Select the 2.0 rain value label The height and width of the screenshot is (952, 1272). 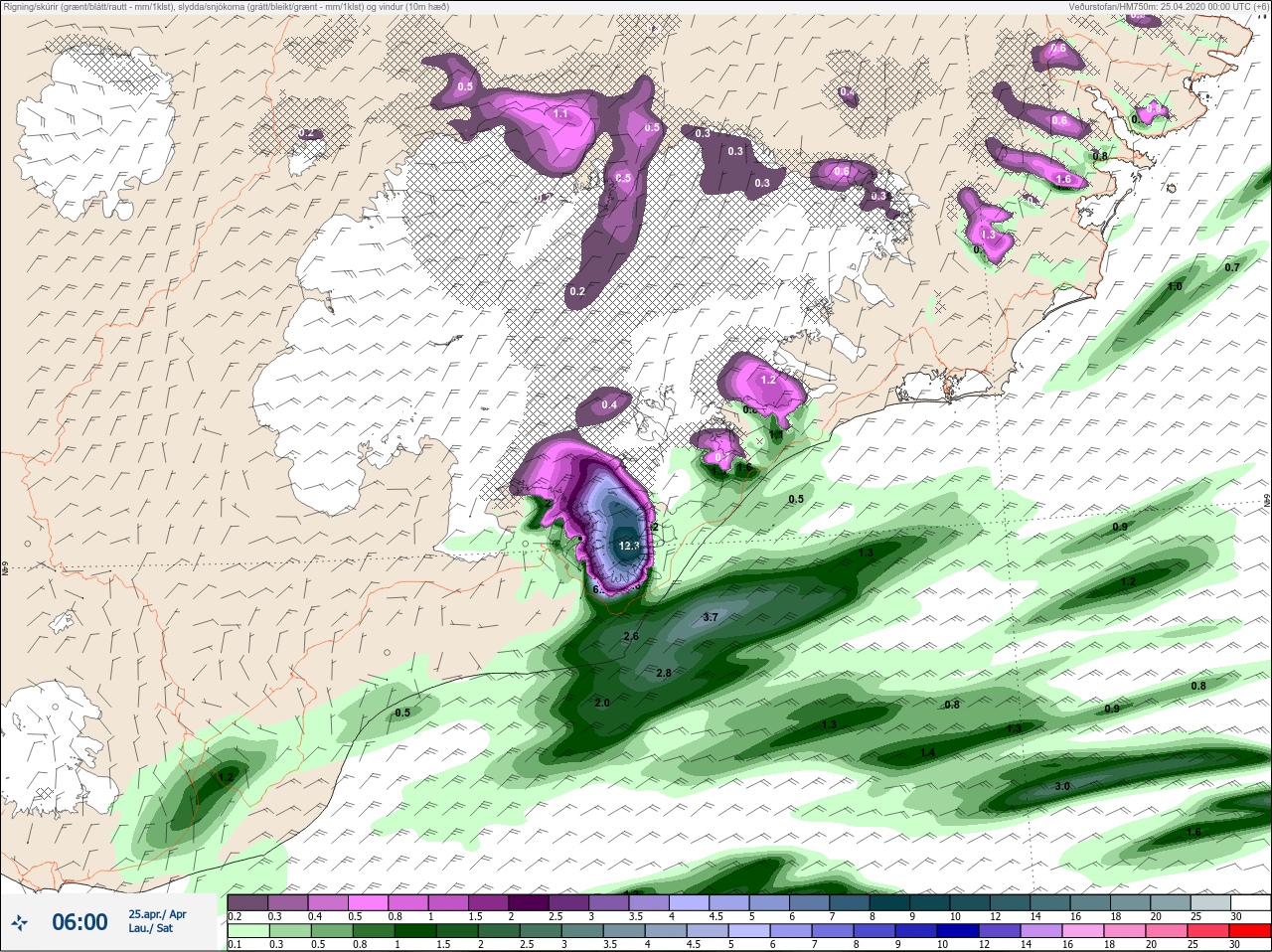[x=601, y=703]
